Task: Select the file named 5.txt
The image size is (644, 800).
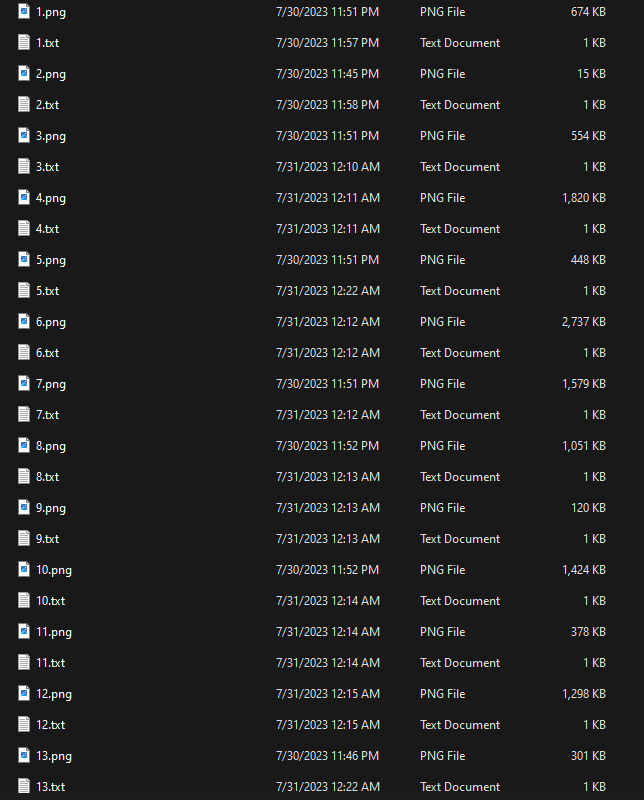Action: 47,291
